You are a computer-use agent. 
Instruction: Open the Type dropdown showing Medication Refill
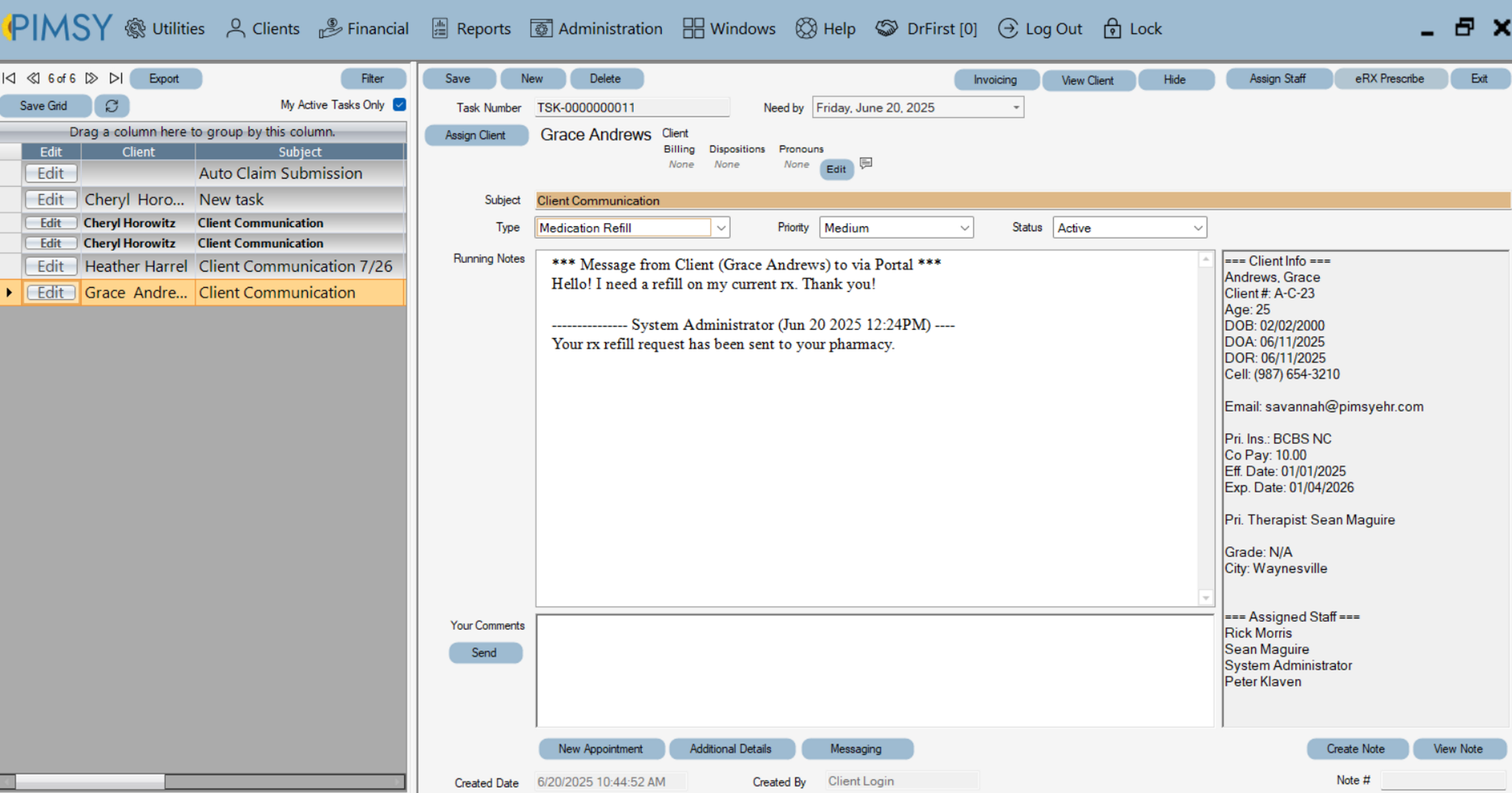click(x=721, y=228)
